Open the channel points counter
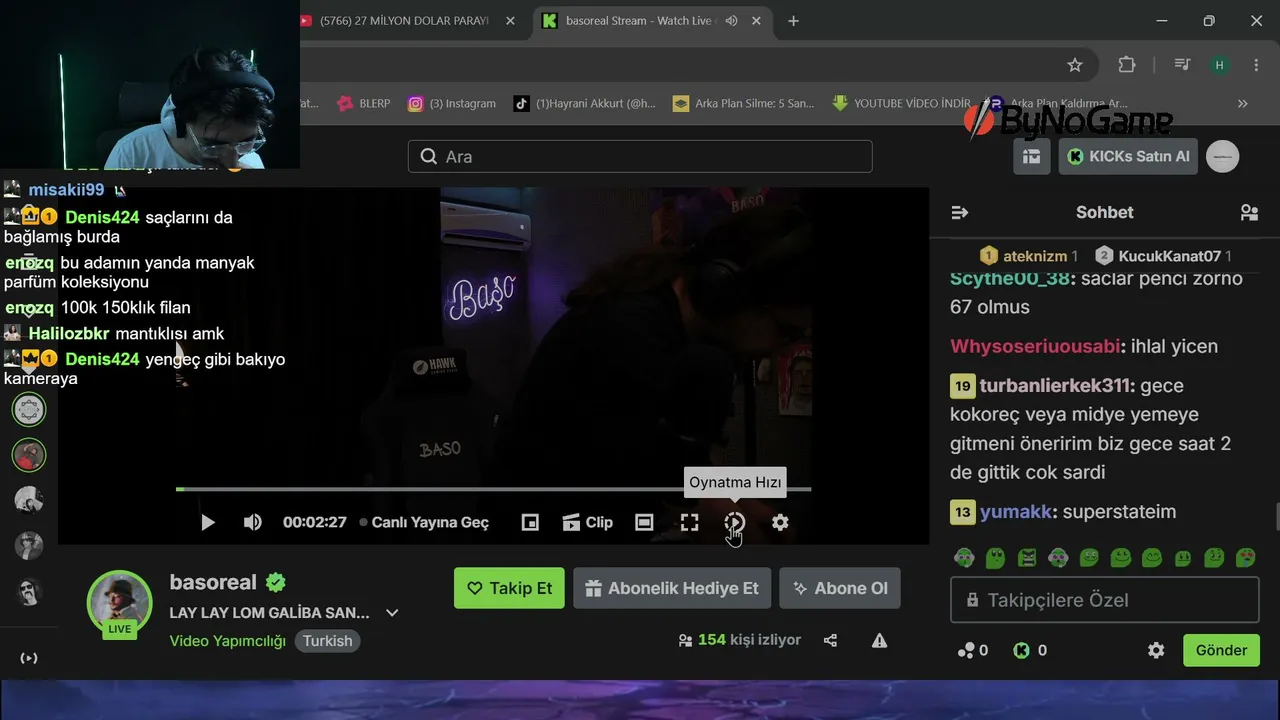1280x720 pixels. (973, 650)
